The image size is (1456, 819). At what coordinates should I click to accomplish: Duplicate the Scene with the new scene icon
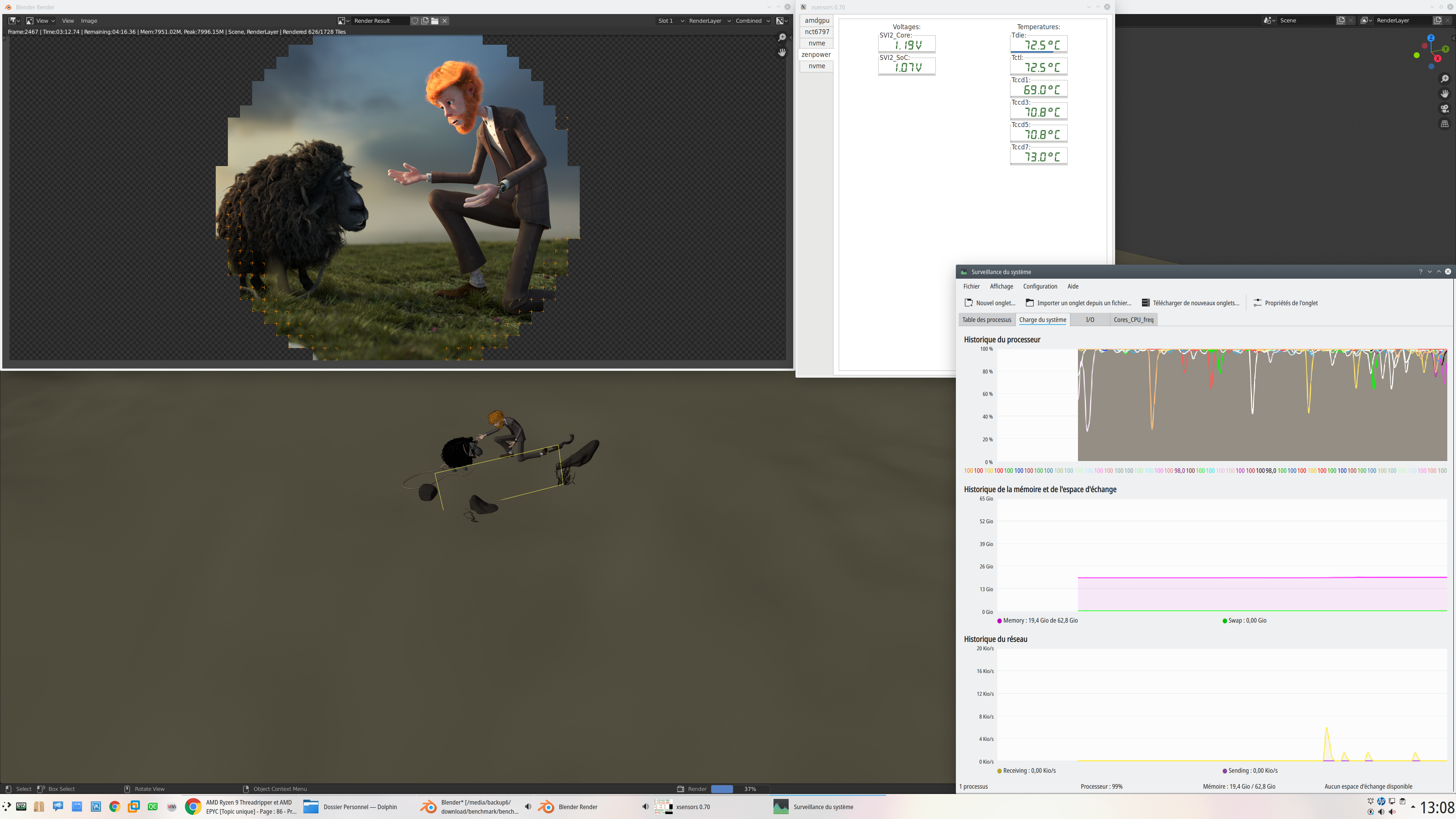(x=1341, y=20)
